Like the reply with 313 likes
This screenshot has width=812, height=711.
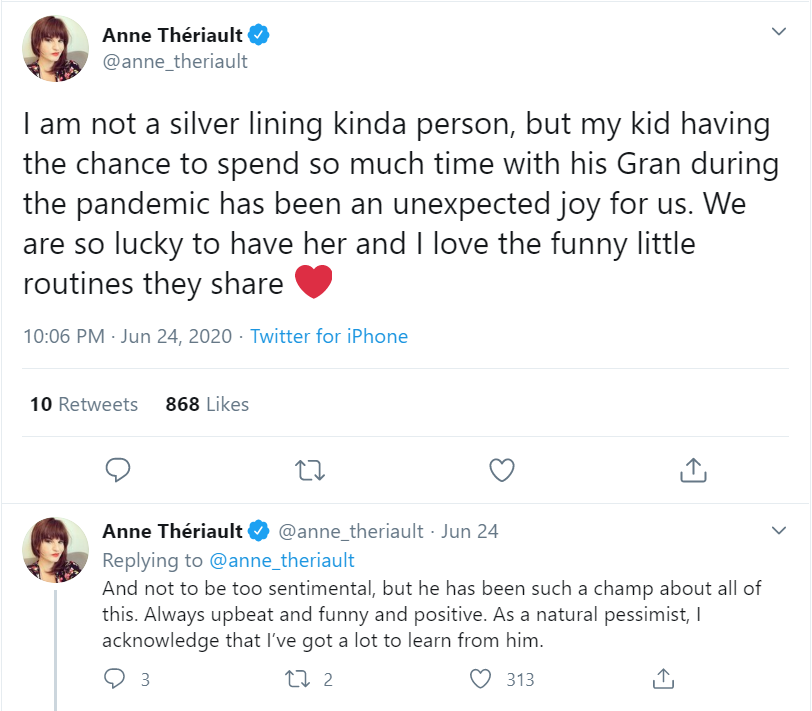click(483, 680)
